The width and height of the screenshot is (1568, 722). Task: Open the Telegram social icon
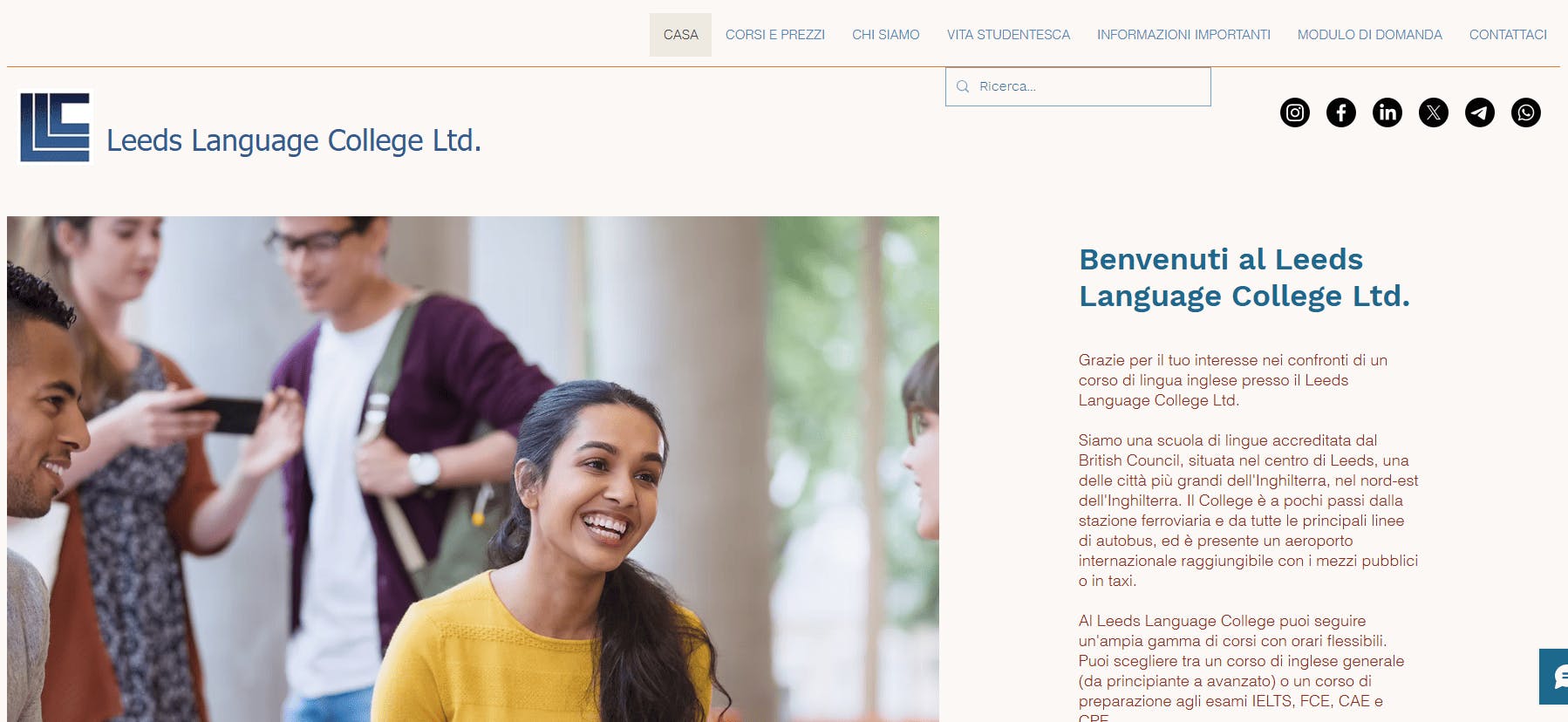point(1480,112)
